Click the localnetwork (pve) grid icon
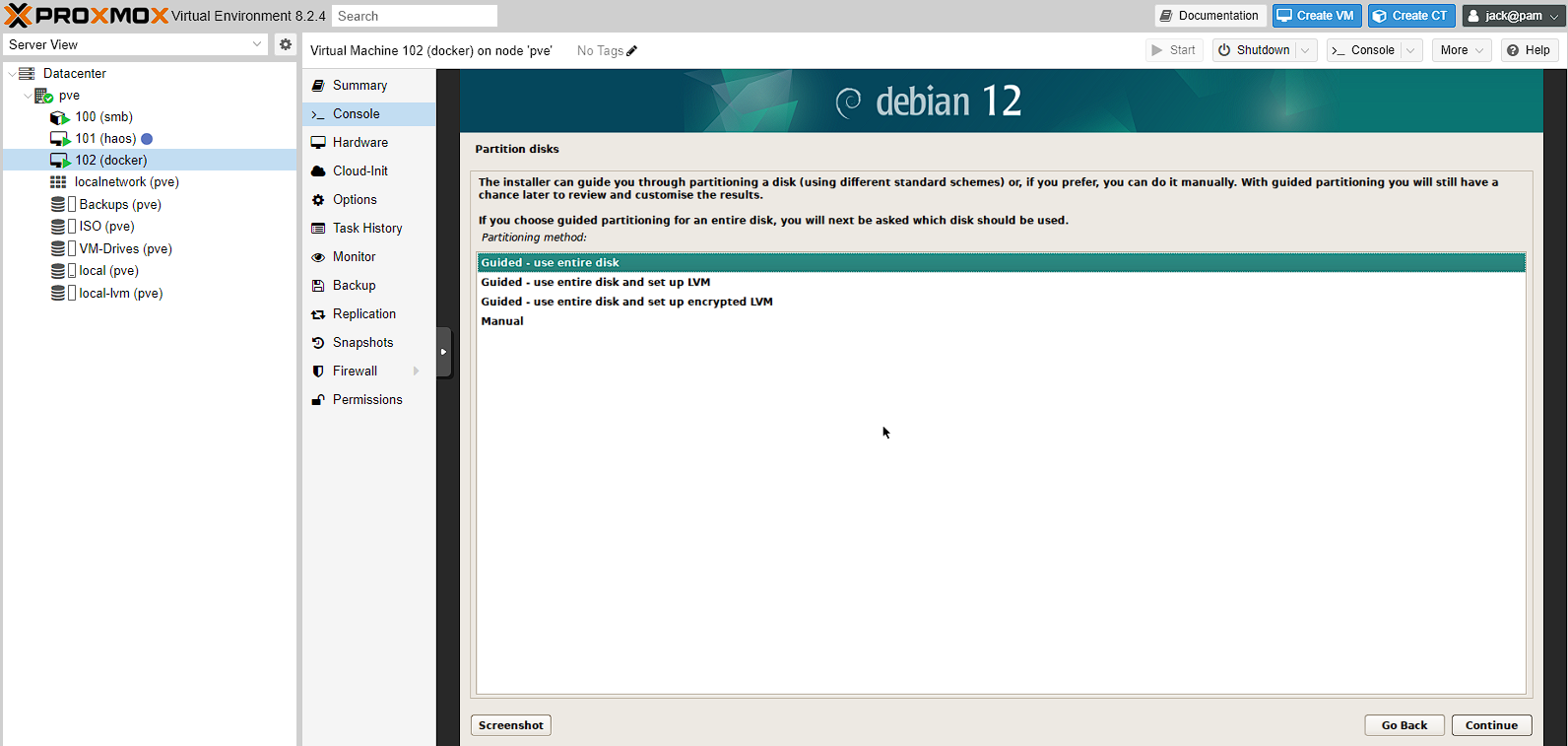This screenshot has width=1568, height=746. pos(58,182)
